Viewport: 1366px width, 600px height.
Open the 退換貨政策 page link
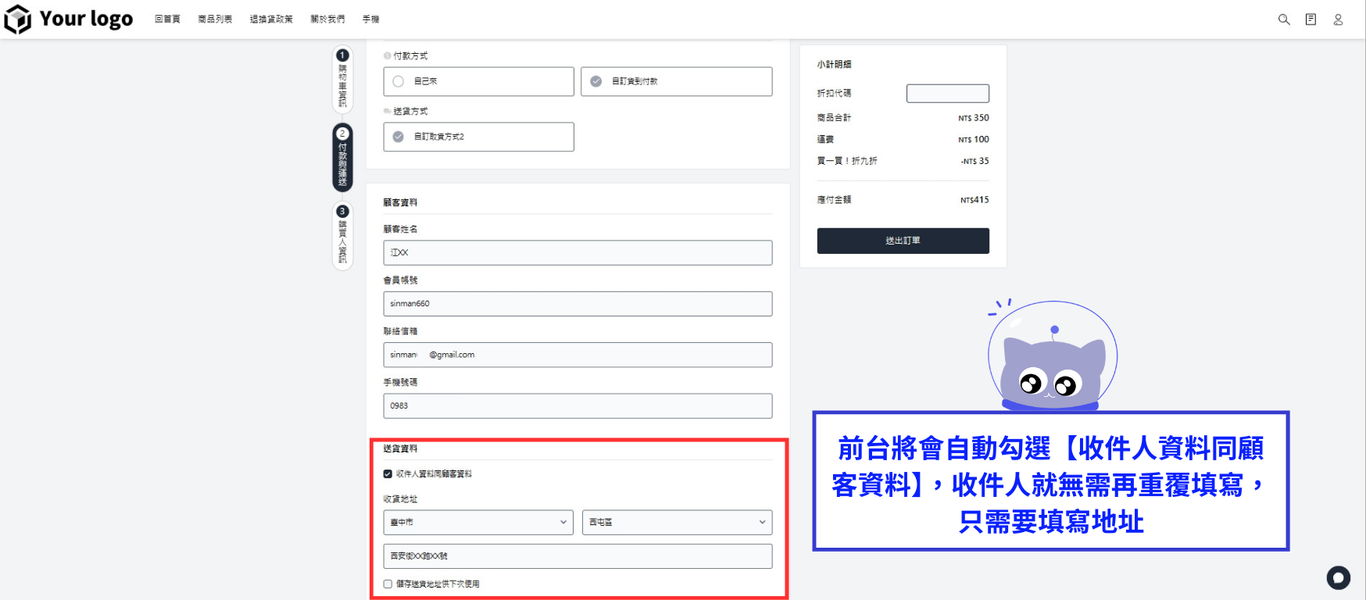click(x=271, y=19)
